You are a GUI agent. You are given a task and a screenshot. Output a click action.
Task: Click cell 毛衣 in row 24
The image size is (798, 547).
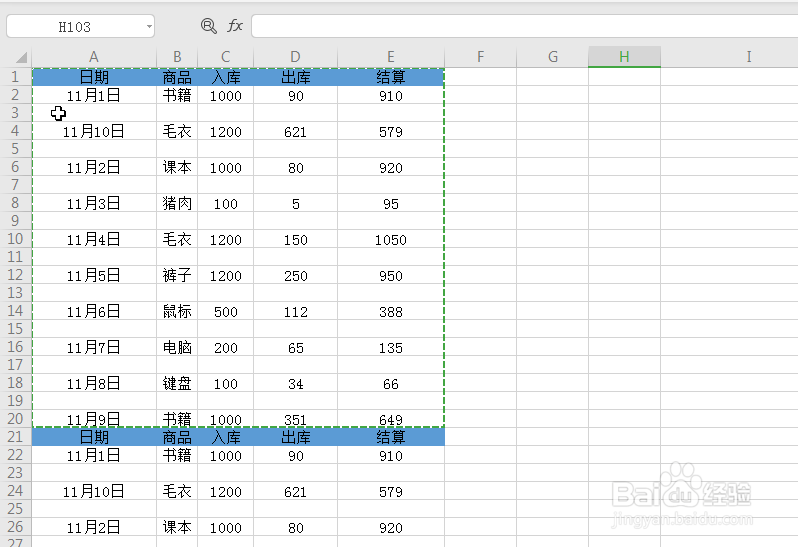(177, 491)
